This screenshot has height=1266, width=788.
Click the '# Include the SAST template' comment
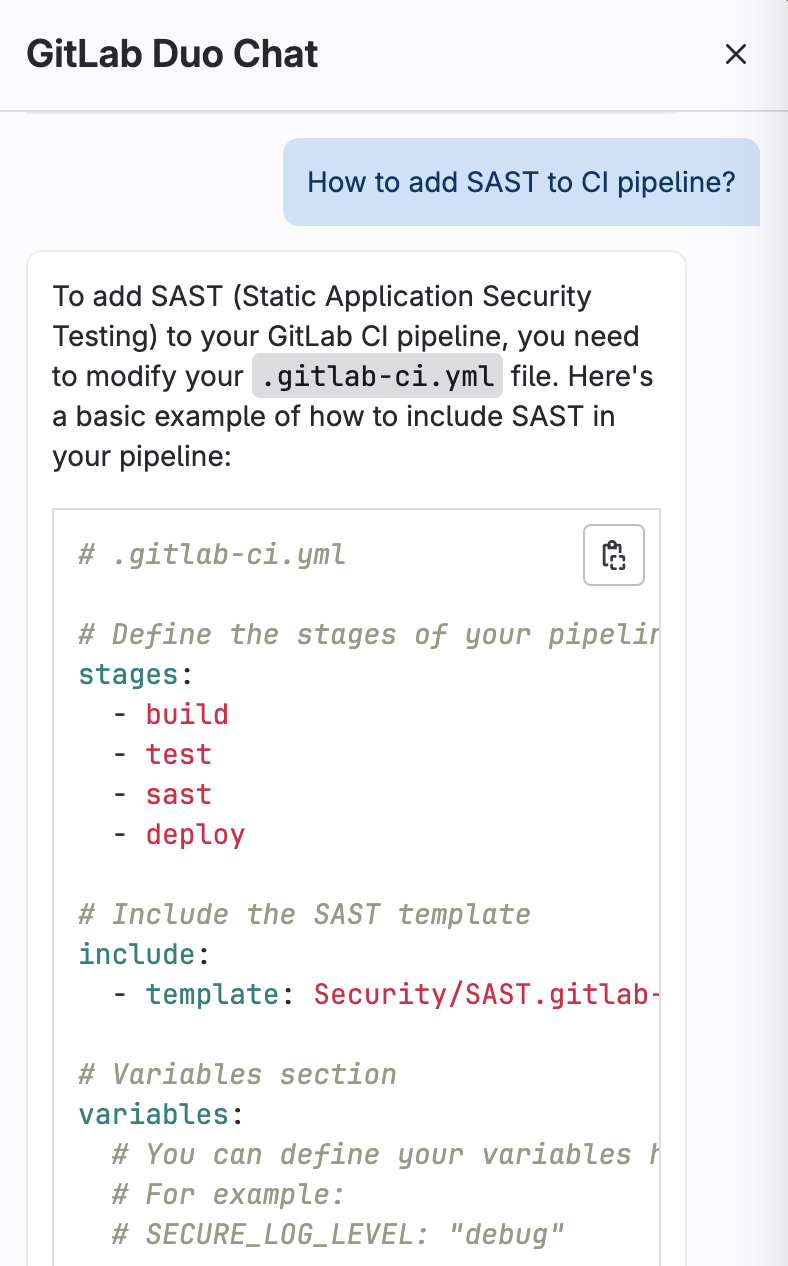[x=304, y=914]
